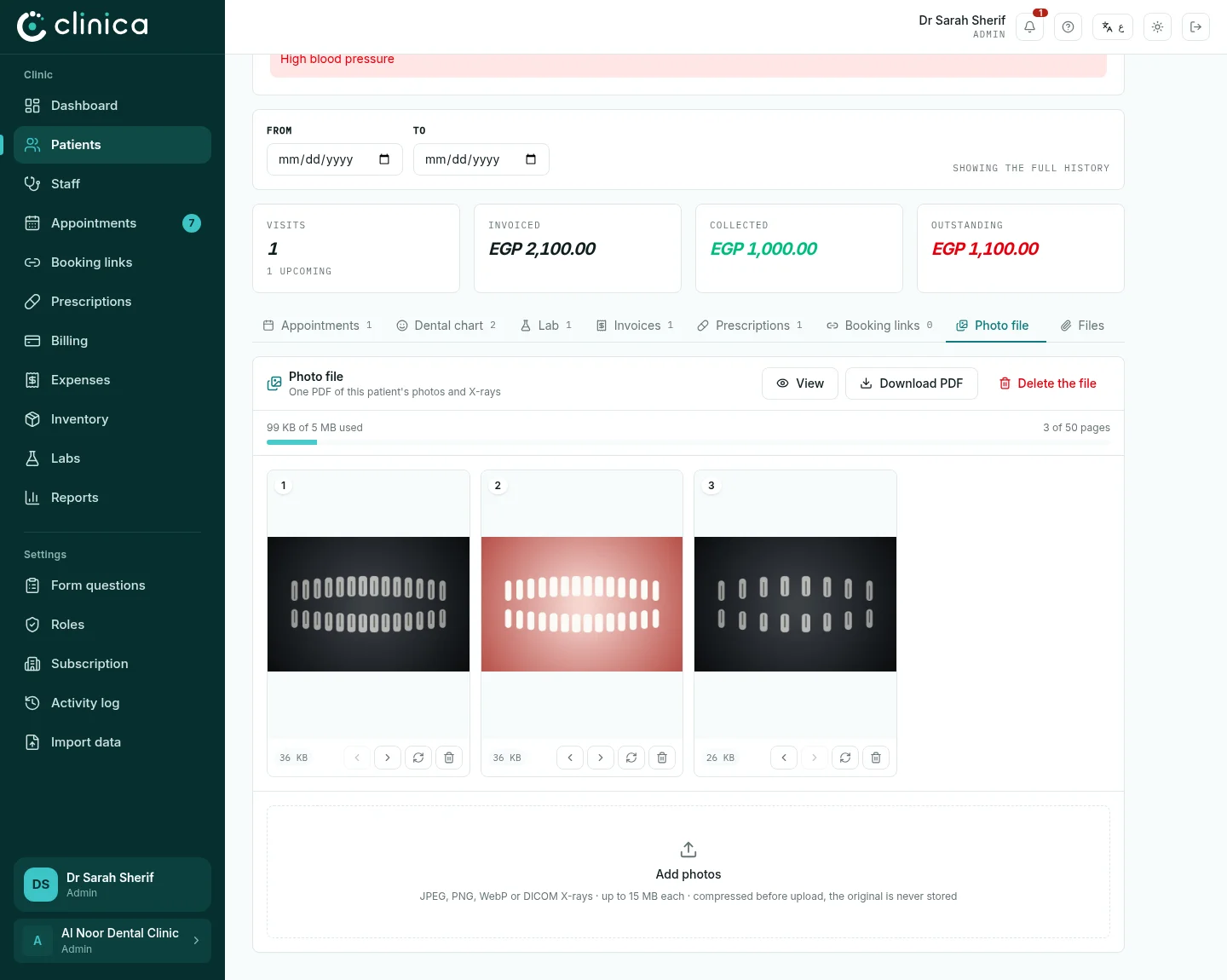Click the logout icon in header

1195,27
